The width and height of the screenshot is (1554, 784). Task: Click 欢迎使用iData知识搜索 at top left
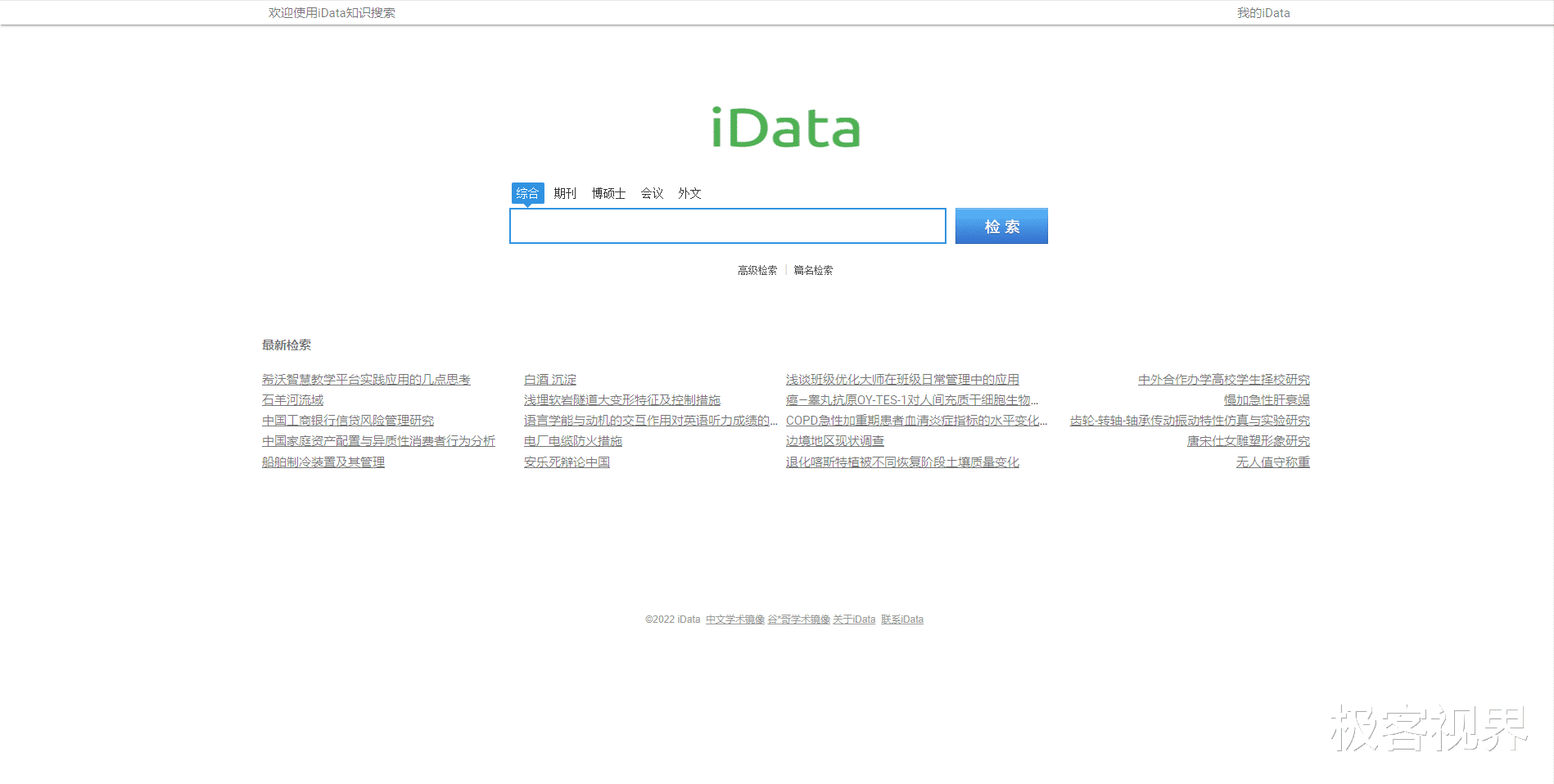330,12
